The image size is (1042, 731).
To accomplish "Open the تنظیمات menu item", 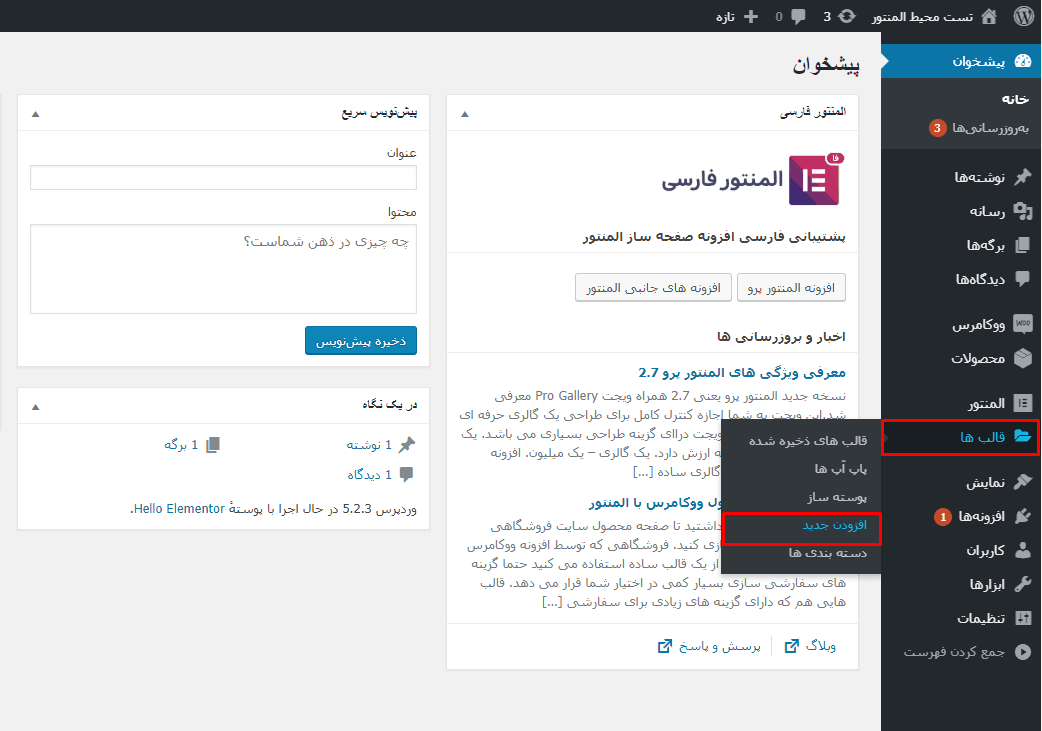I will pyautogui.click(x=961, y=618).
